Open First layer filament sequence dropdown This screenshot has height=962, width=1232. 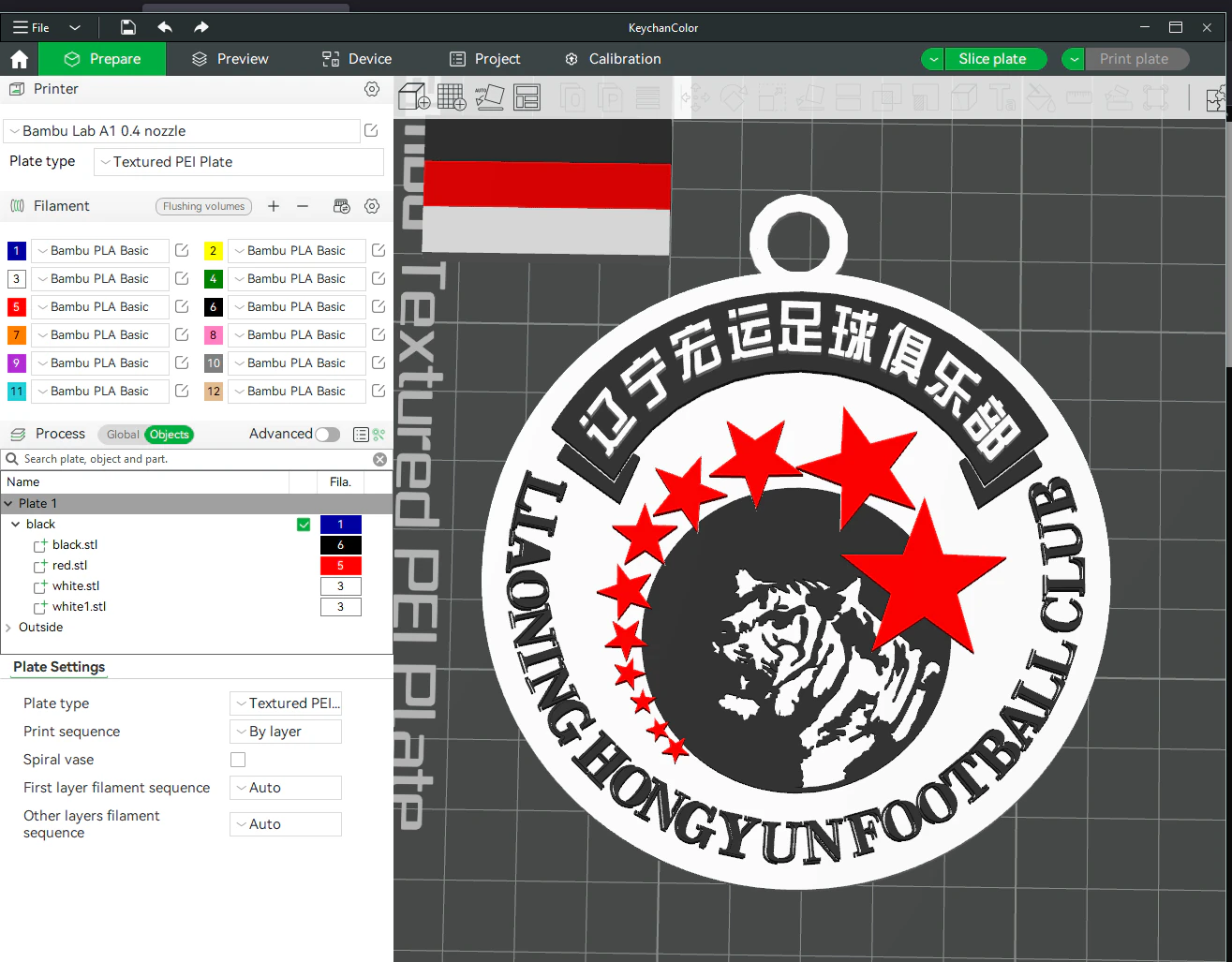pos(286,788)
